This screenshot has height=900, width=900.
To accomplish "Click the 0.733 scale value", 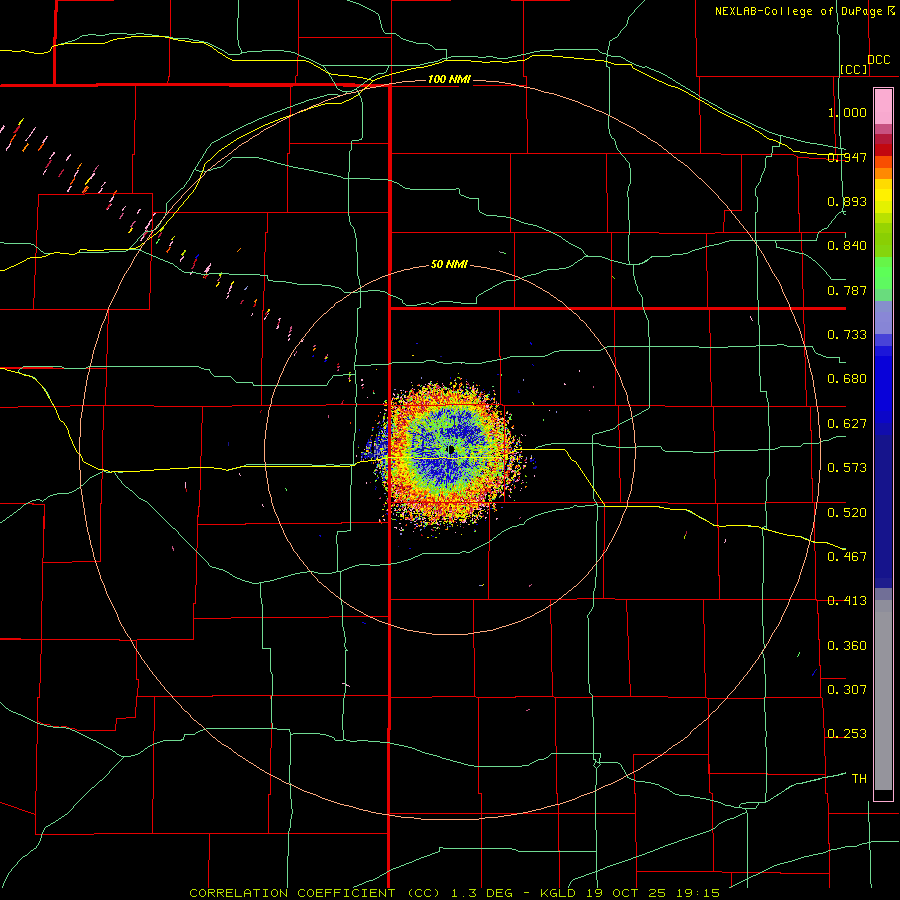I will click(x=847, y=335).
